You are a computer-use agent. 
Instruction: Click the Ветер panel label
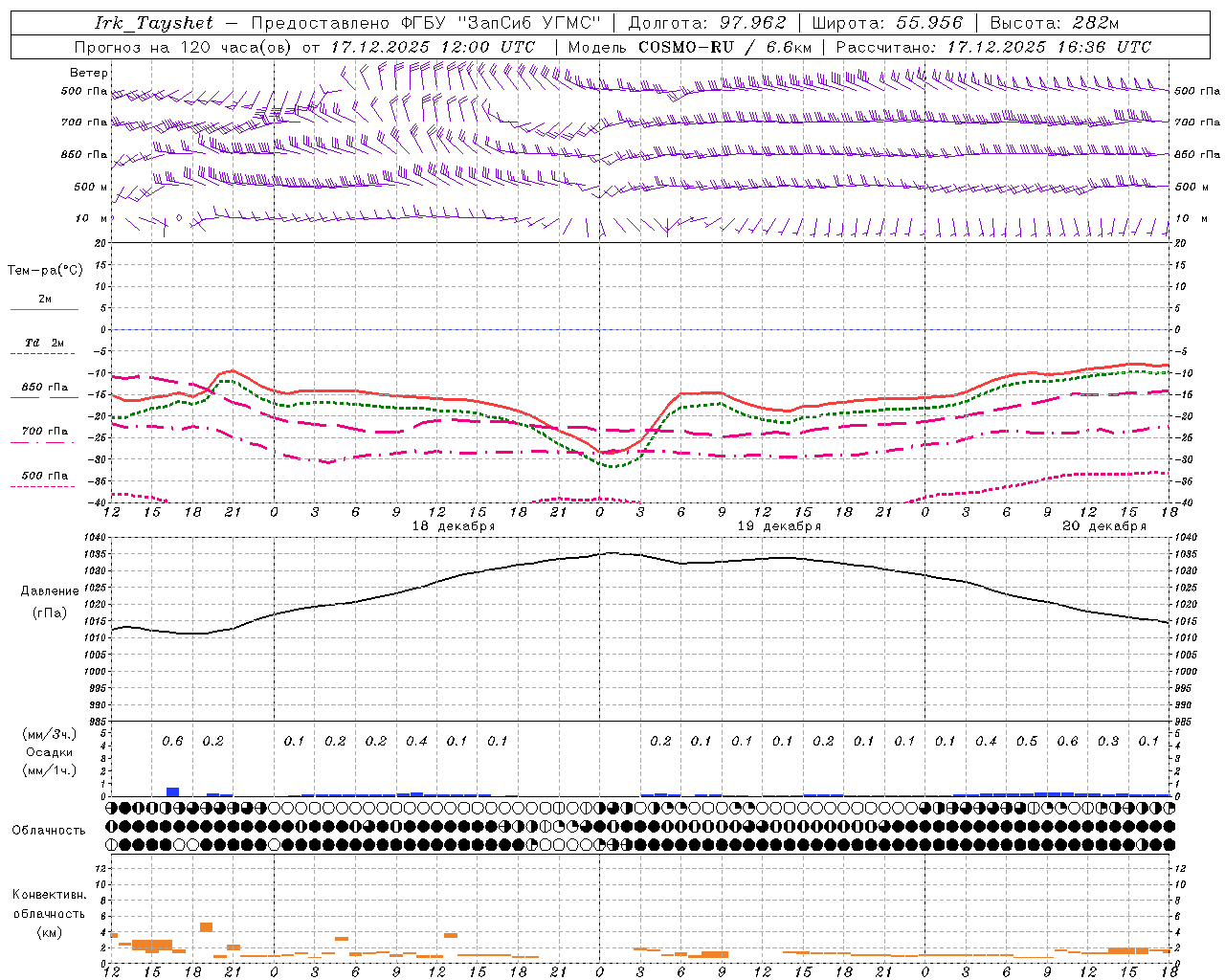coord(89,73)
